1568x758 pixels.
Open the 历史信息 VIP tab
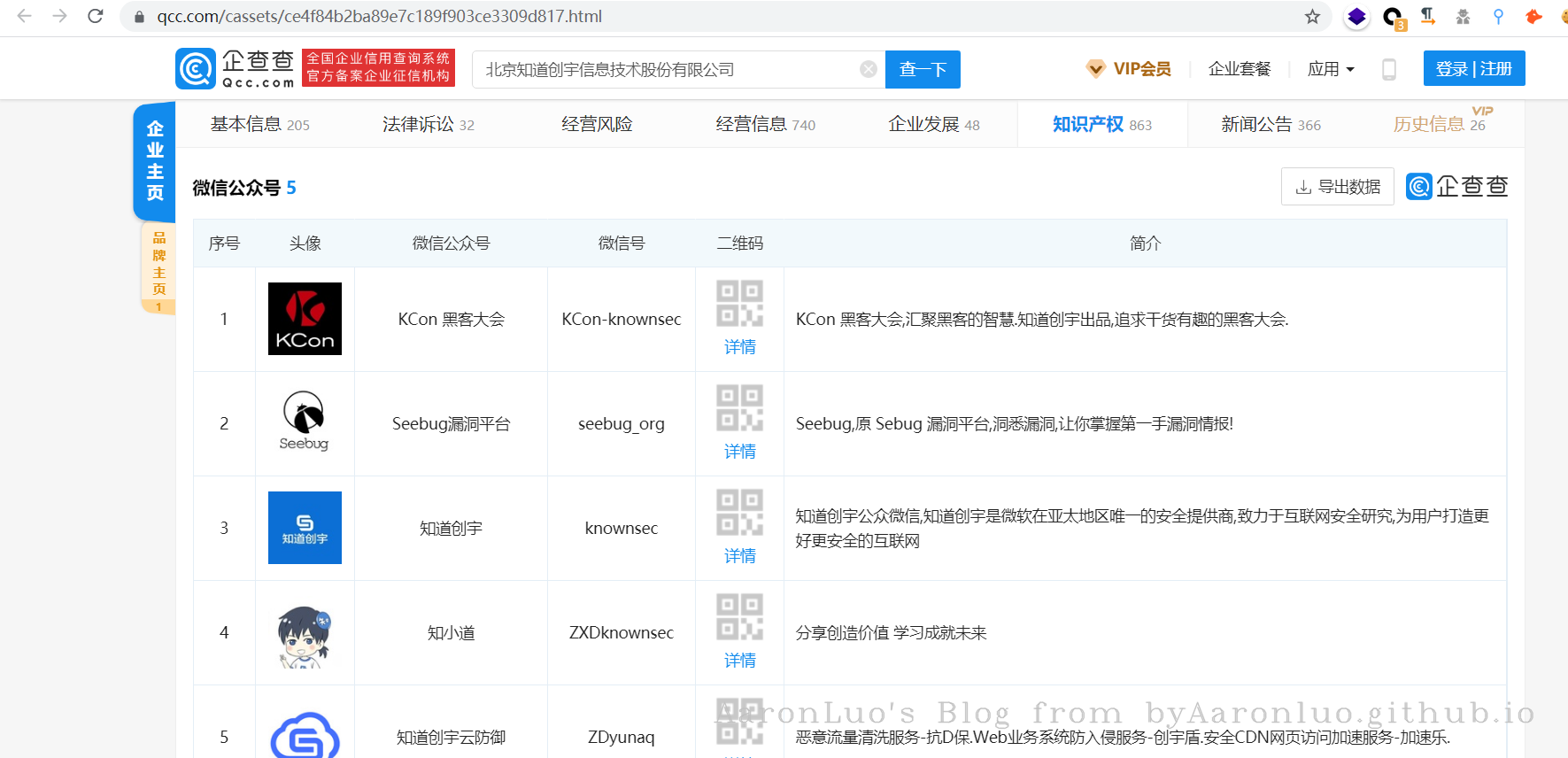(1439, 124)
